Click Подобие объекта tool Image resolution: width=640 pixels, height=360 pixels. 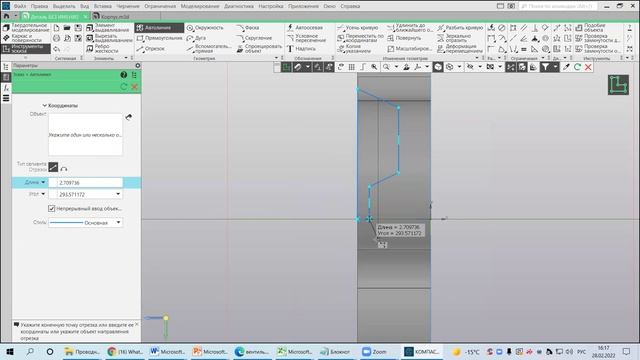pos(591,28)
